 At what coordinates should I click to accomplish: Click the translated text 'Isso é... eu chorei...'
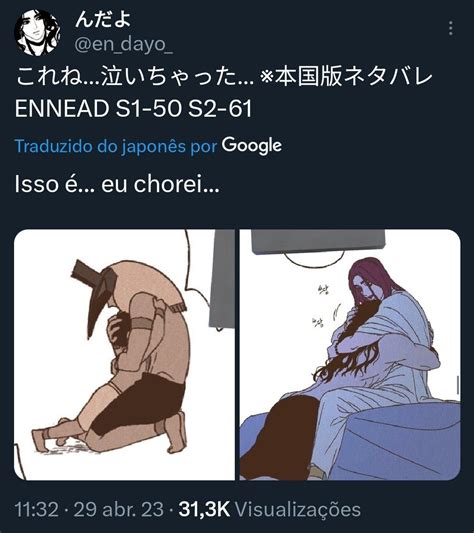(117, 184)
